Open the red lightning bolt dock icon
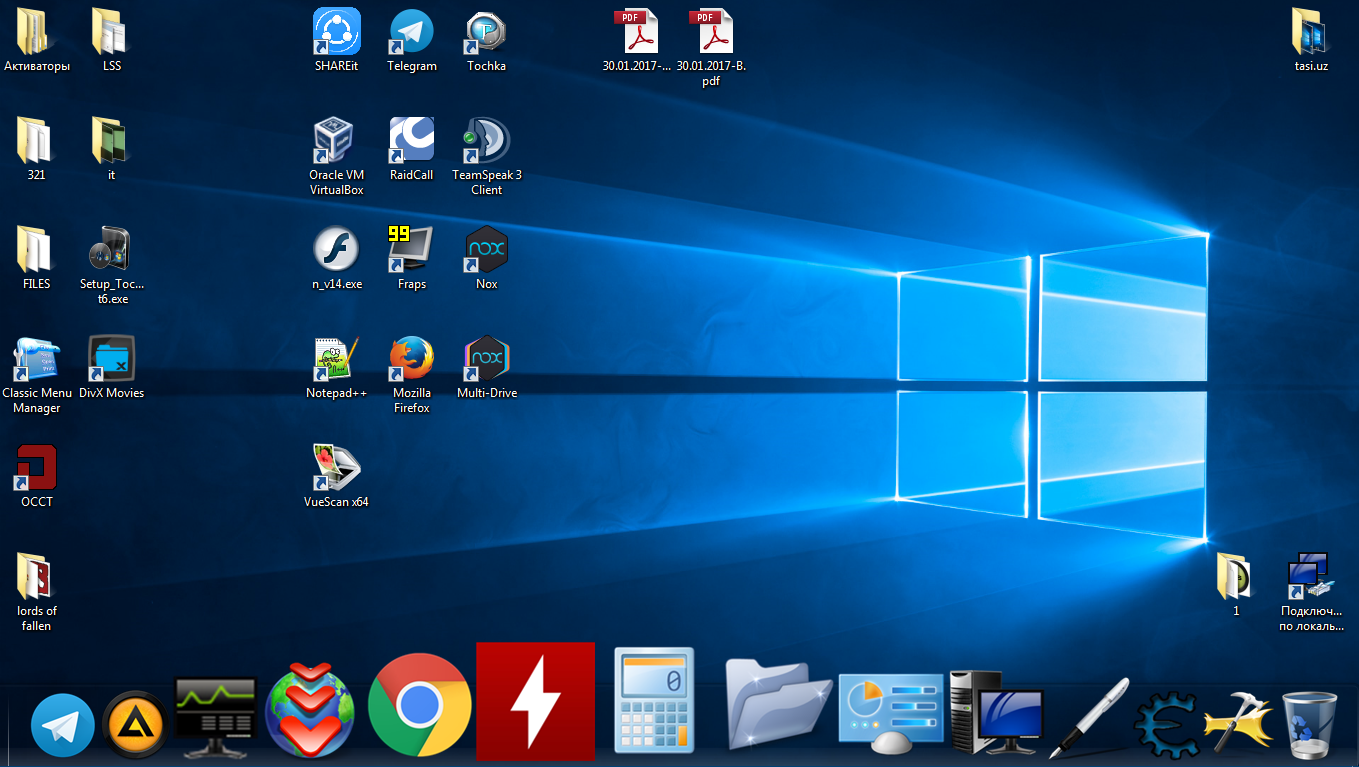The image size is (1359, 767). 535,702
